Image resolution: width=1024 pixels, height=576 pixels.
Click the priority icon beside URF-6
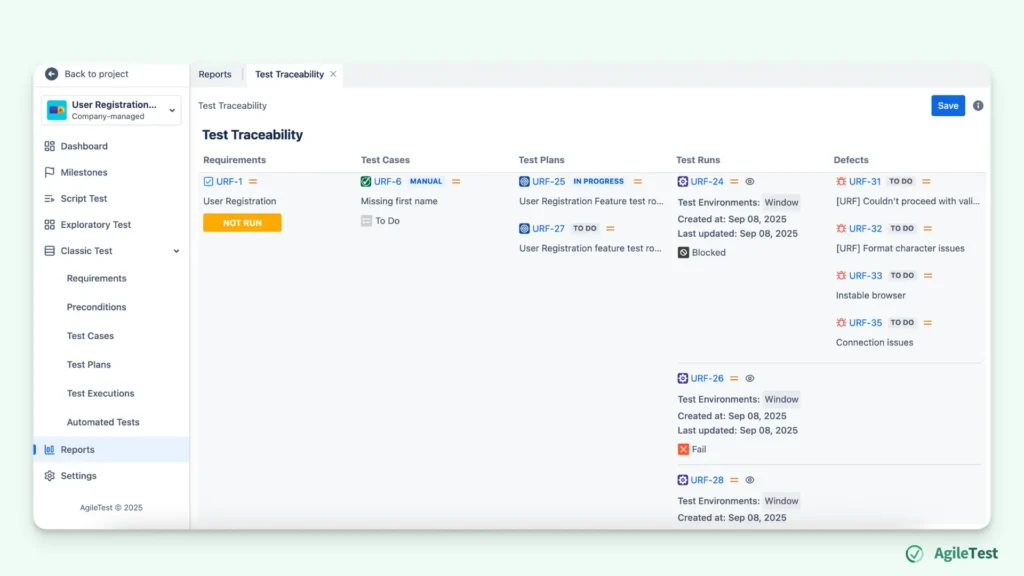click(x=456, y=182)
